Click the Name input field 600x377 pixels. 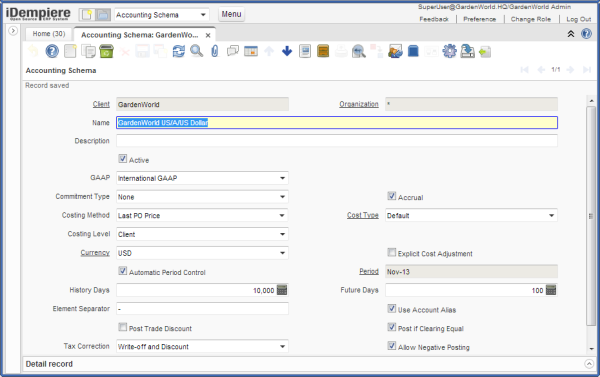(x=337, y=122)
